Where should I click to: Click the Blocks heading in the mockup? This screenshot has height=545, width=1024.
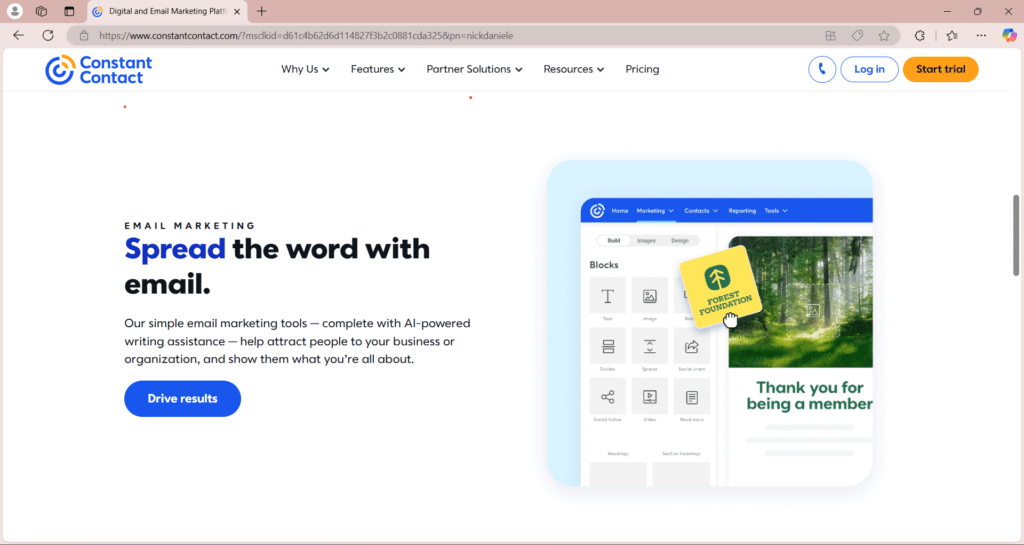pos(603,265)
